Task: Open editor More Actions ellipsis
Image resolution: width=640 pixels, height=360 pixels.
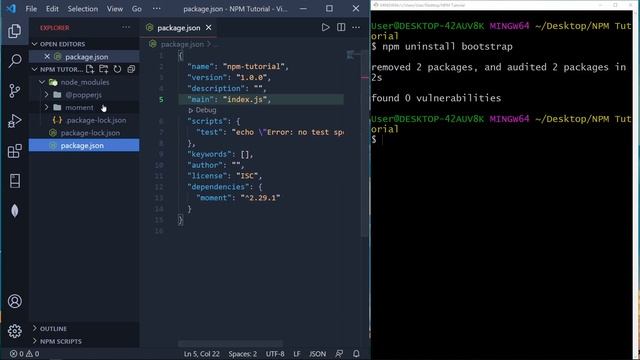Action: point(356,27)
